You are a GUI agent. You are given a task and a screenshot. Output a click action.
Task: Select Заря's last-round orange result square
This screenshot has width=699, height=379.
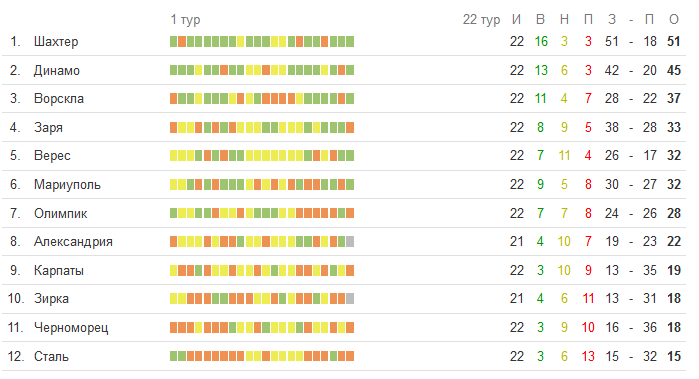(350, 128)
